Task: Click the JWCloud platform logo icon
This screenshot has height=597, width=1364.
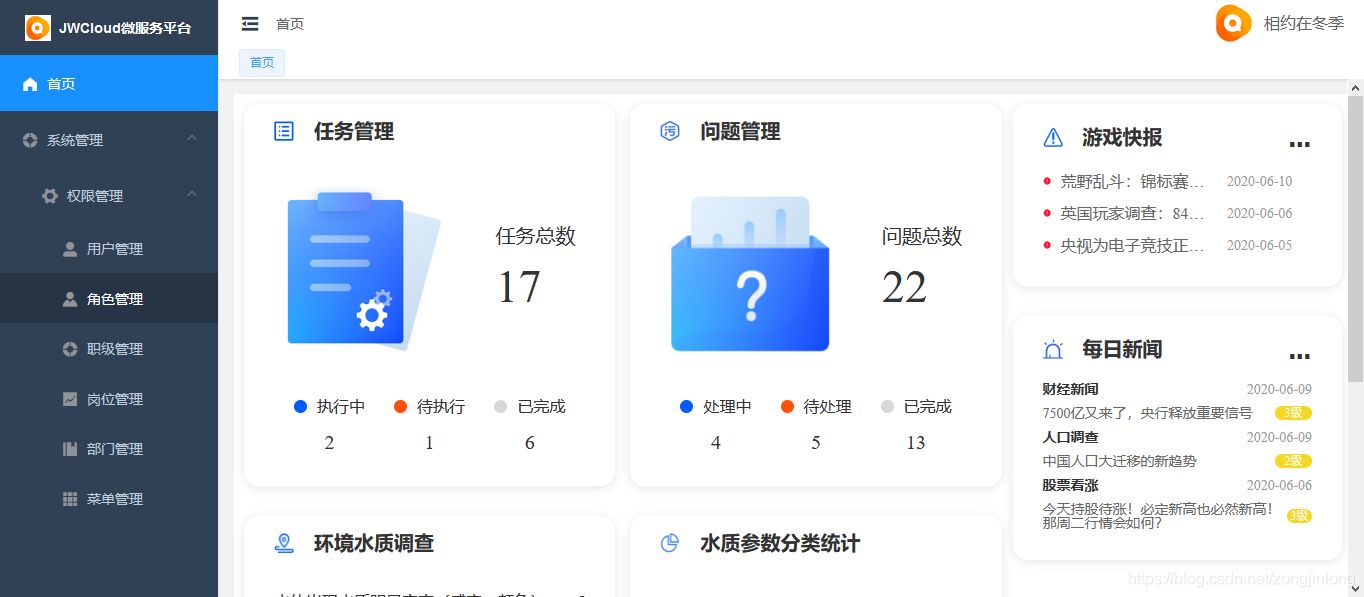Action: pos(38,28)
